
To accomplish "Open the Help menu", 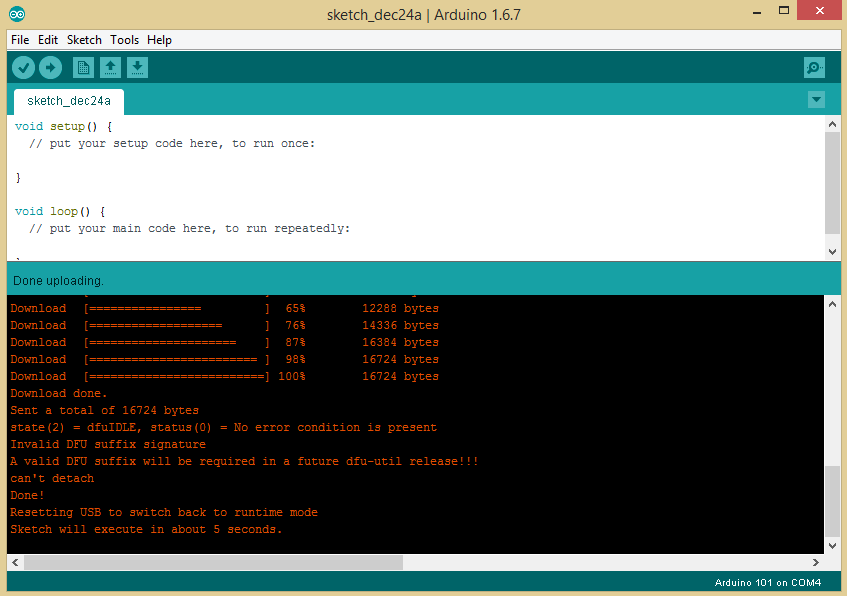I will 159,40.
